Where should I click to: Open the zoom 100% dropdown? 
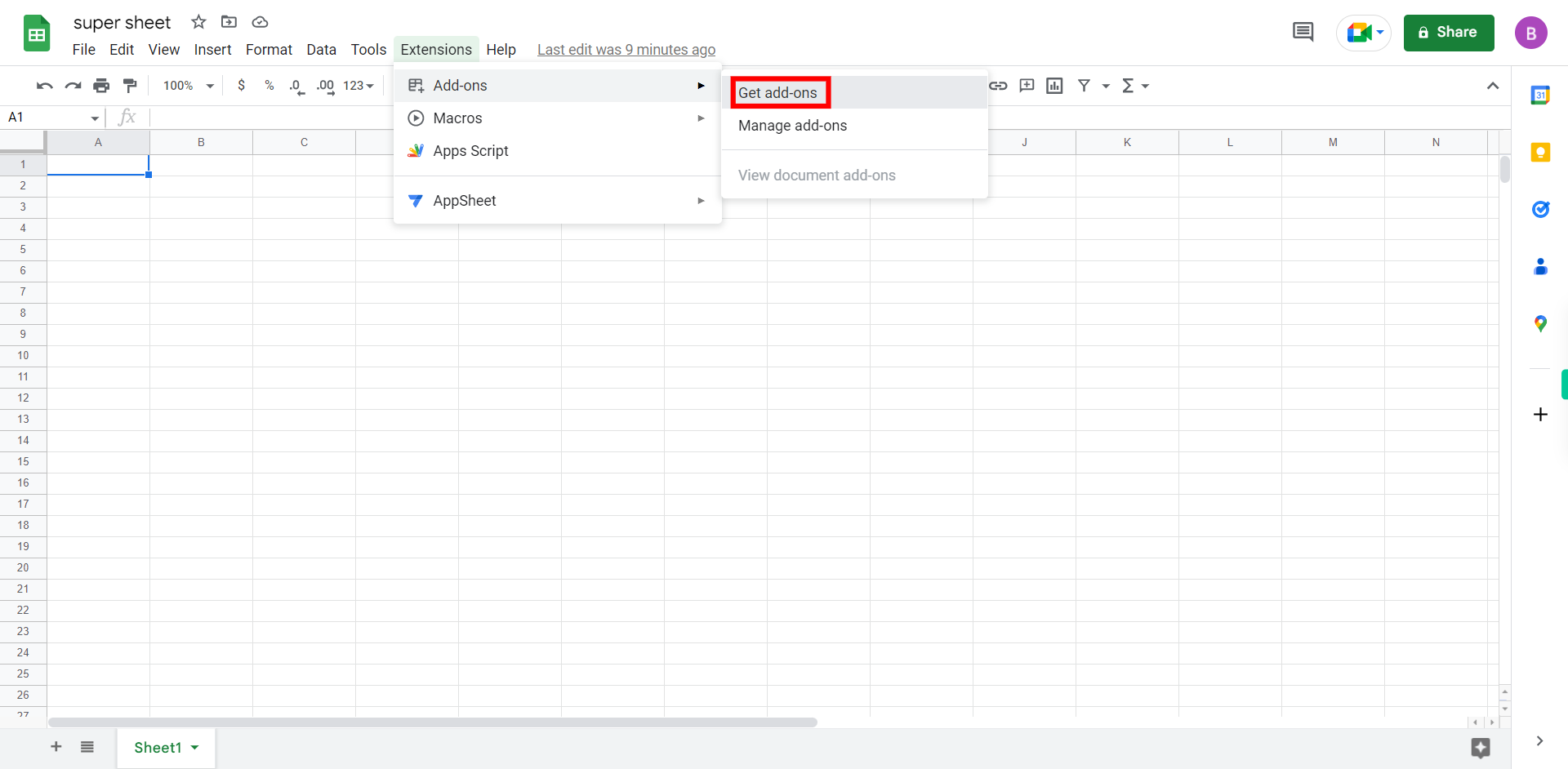[x=188, y=86]
